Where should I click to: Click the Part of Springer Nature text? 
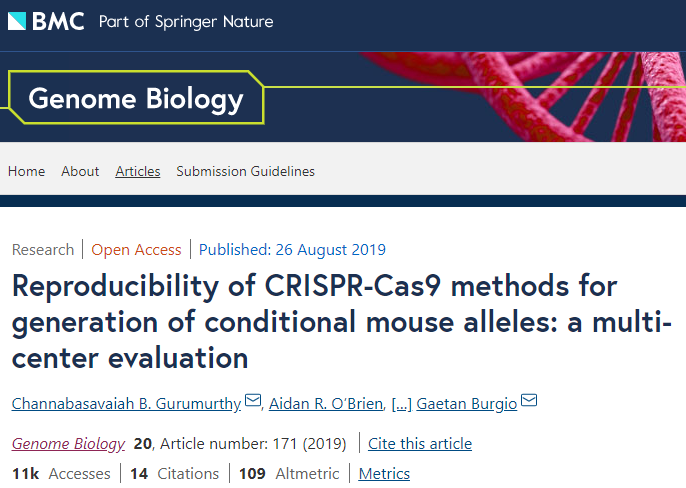(x=186, y=21)
